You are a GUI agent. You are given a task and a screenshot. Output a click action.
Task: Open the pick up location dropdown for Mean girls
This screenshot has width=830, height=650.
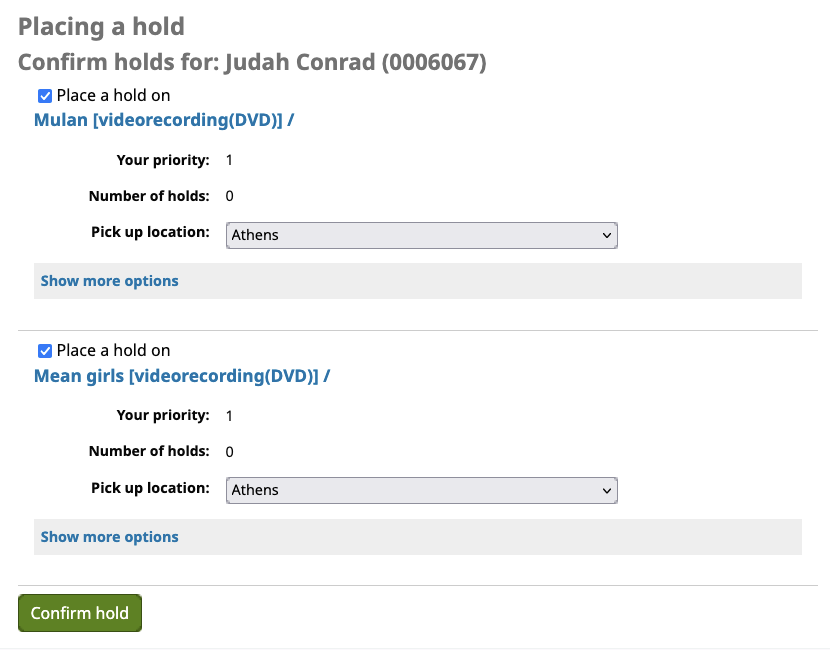pyautogui.click(x=421, y=490)
